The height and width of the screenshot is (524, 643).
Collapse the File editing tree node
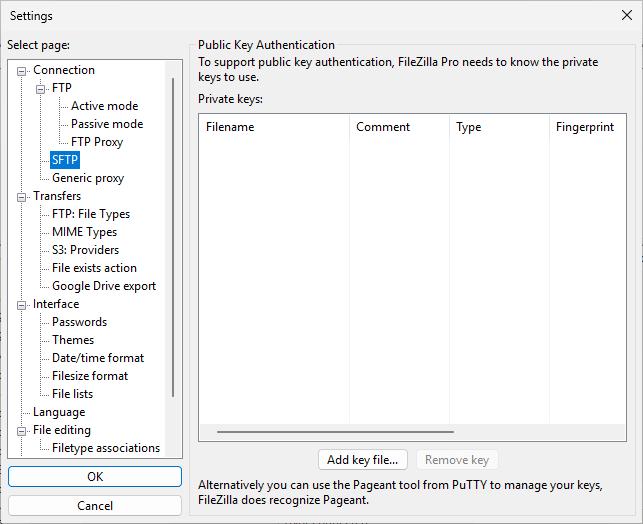point(22,430)
